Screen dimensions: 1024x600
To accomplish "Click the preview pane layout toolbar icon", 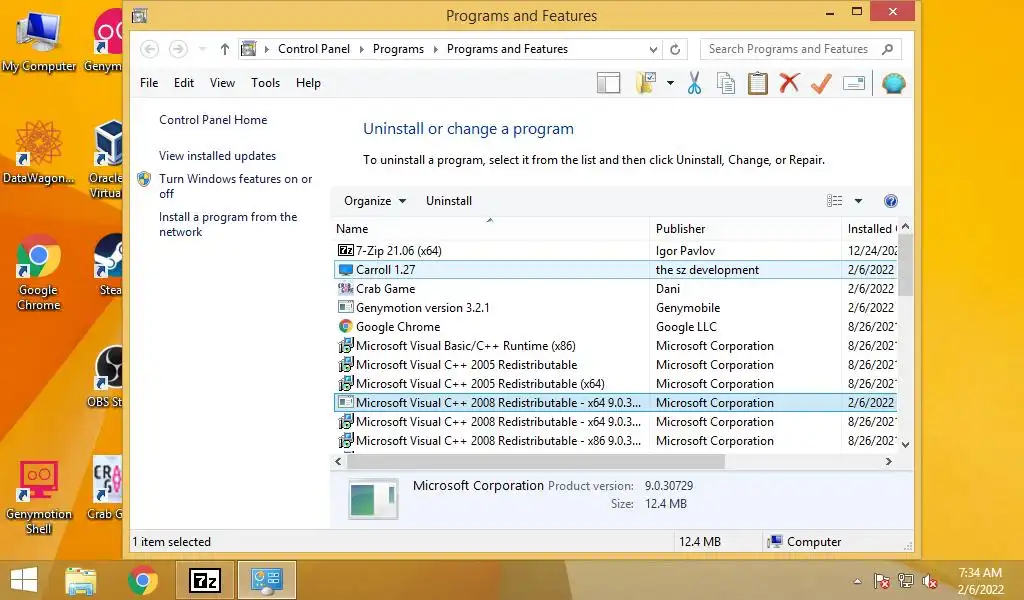I will coord(608,84).
